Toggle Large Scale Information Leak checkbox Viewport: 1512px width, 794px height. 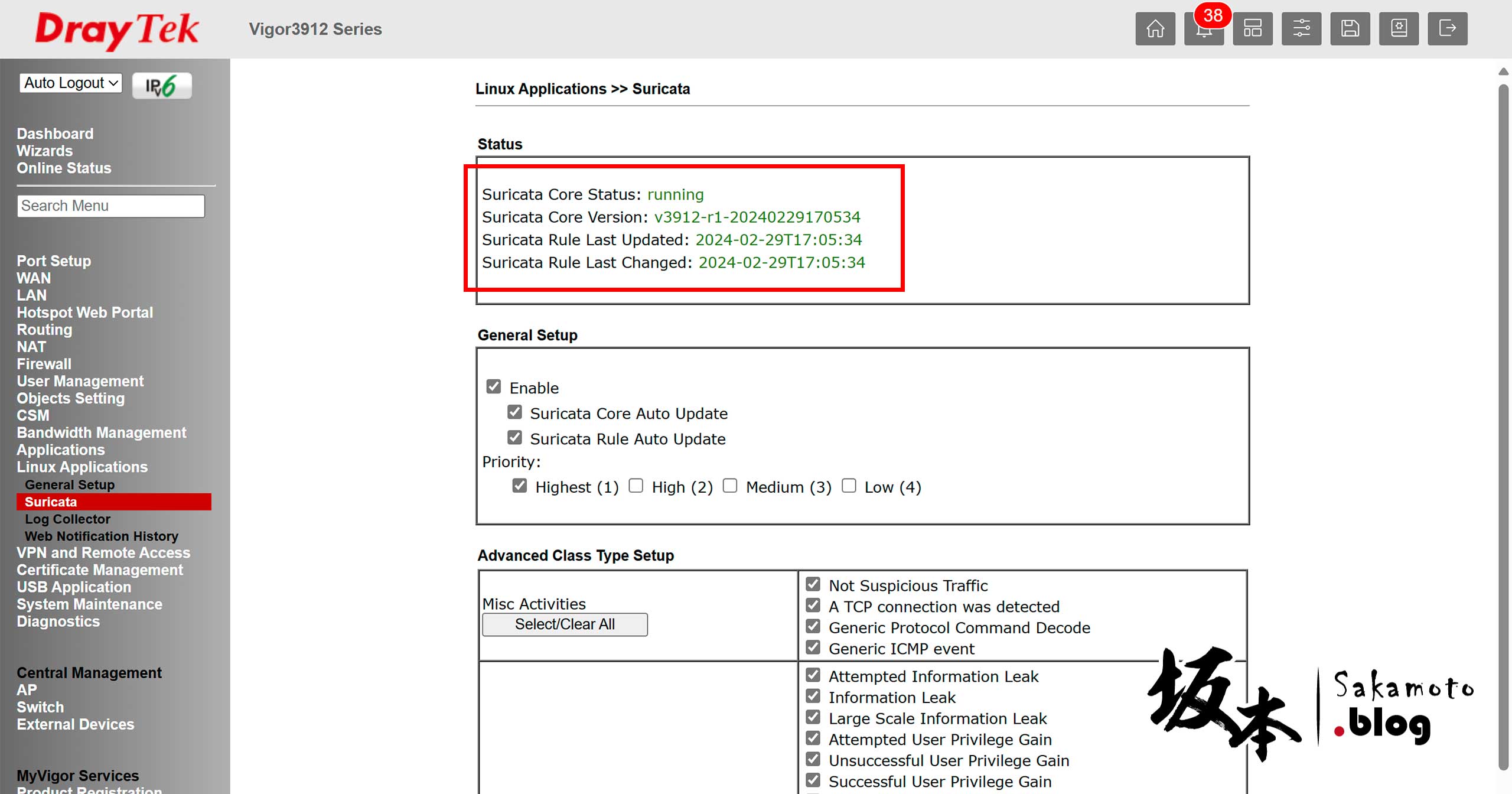click(x=813, y=717)
